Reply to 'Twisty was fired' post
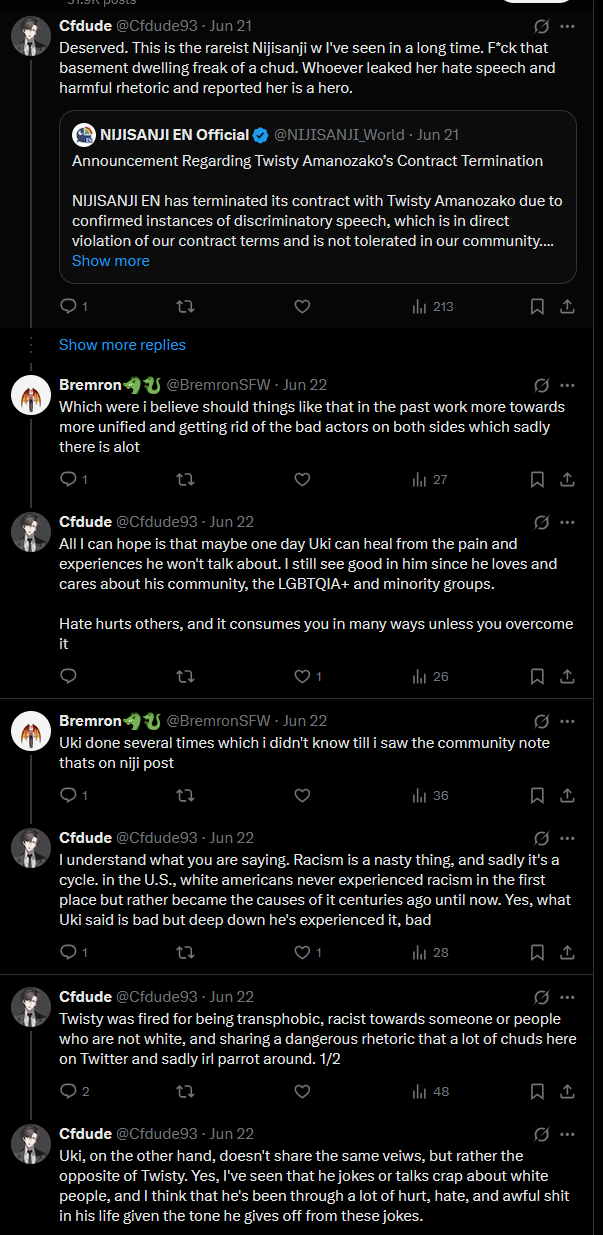The height and width of the screenshot is (1235, 603). (68, 1091)
